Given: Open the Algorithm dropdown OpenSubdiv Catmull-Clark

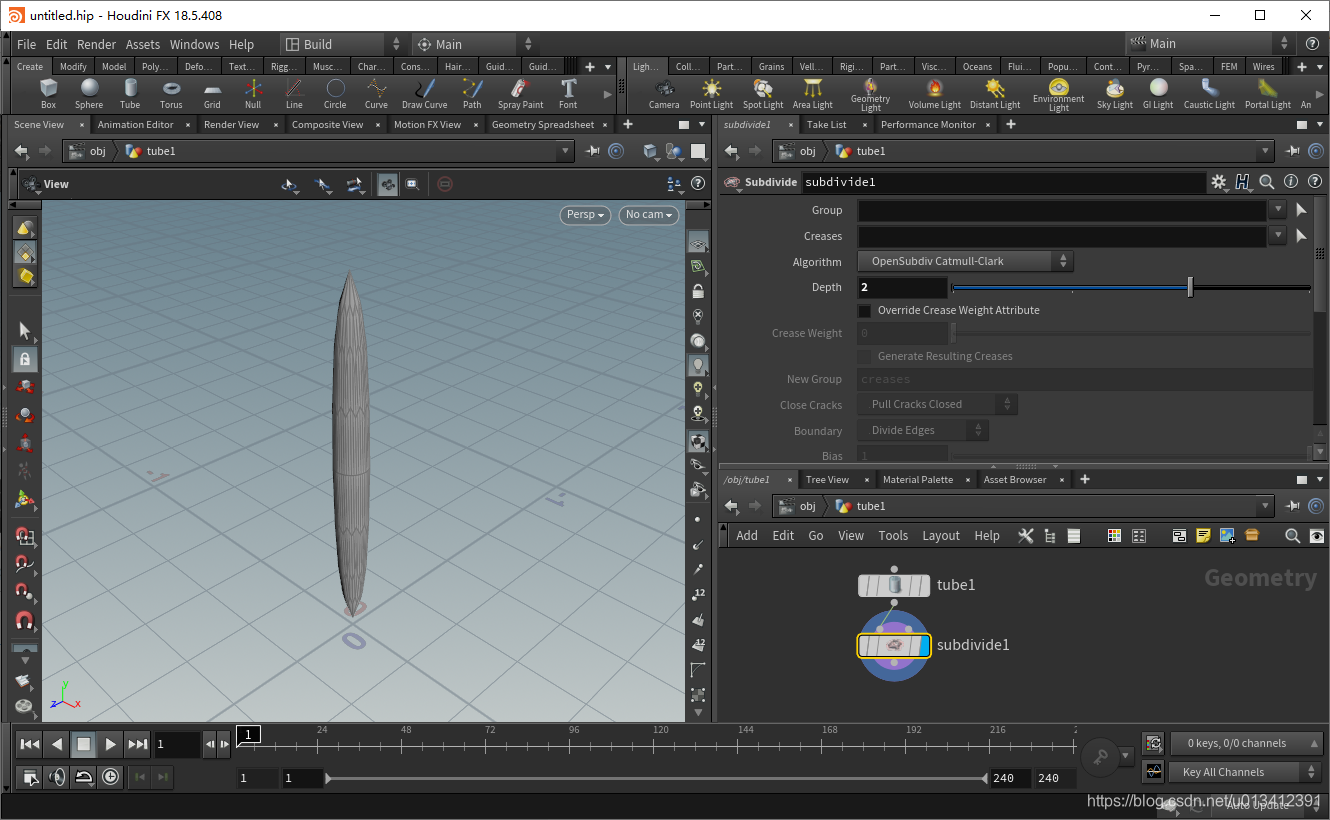Looking at the screenshot, I should point(965,261).
